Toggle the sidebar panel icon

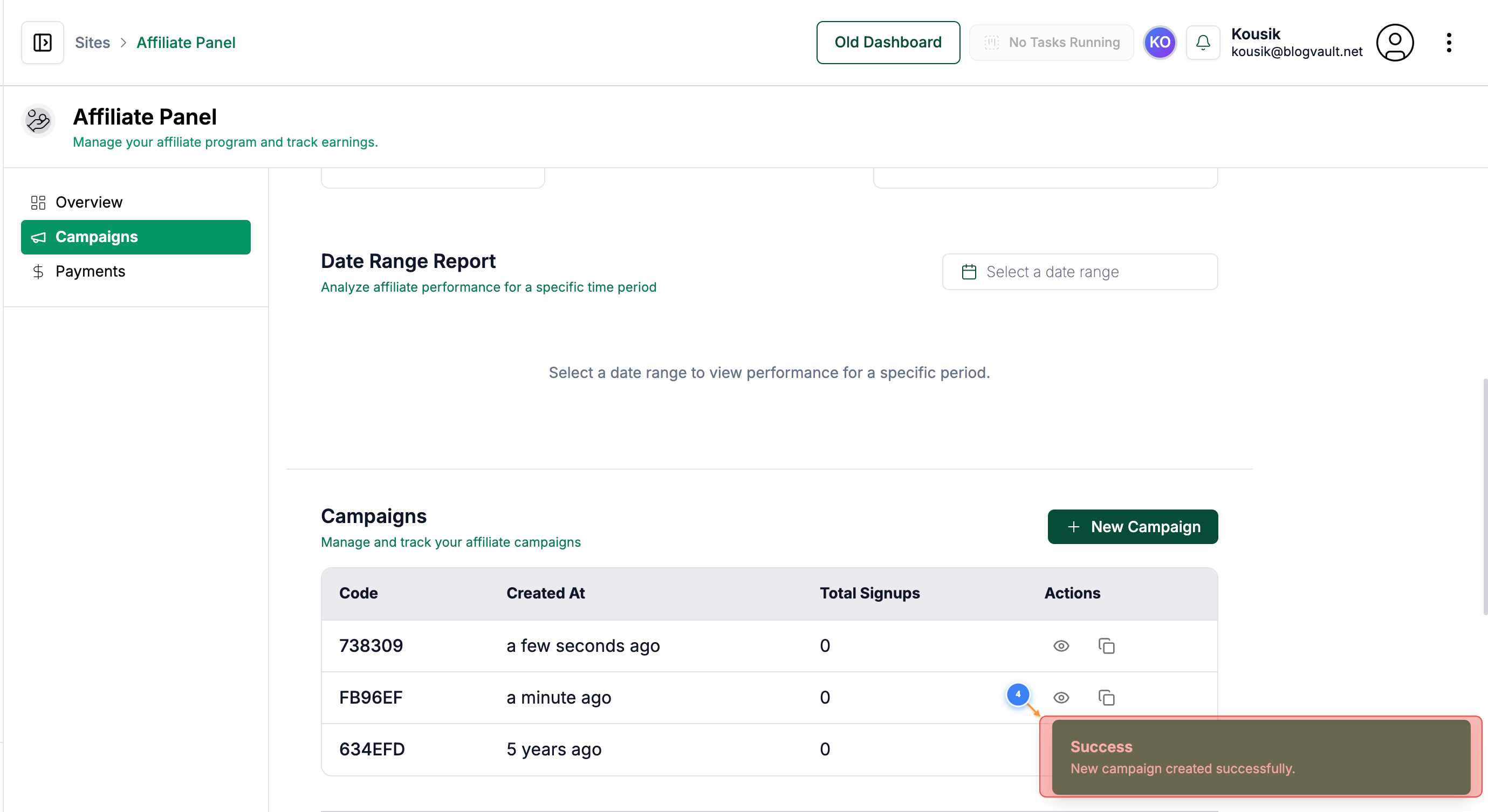point(42,42)
